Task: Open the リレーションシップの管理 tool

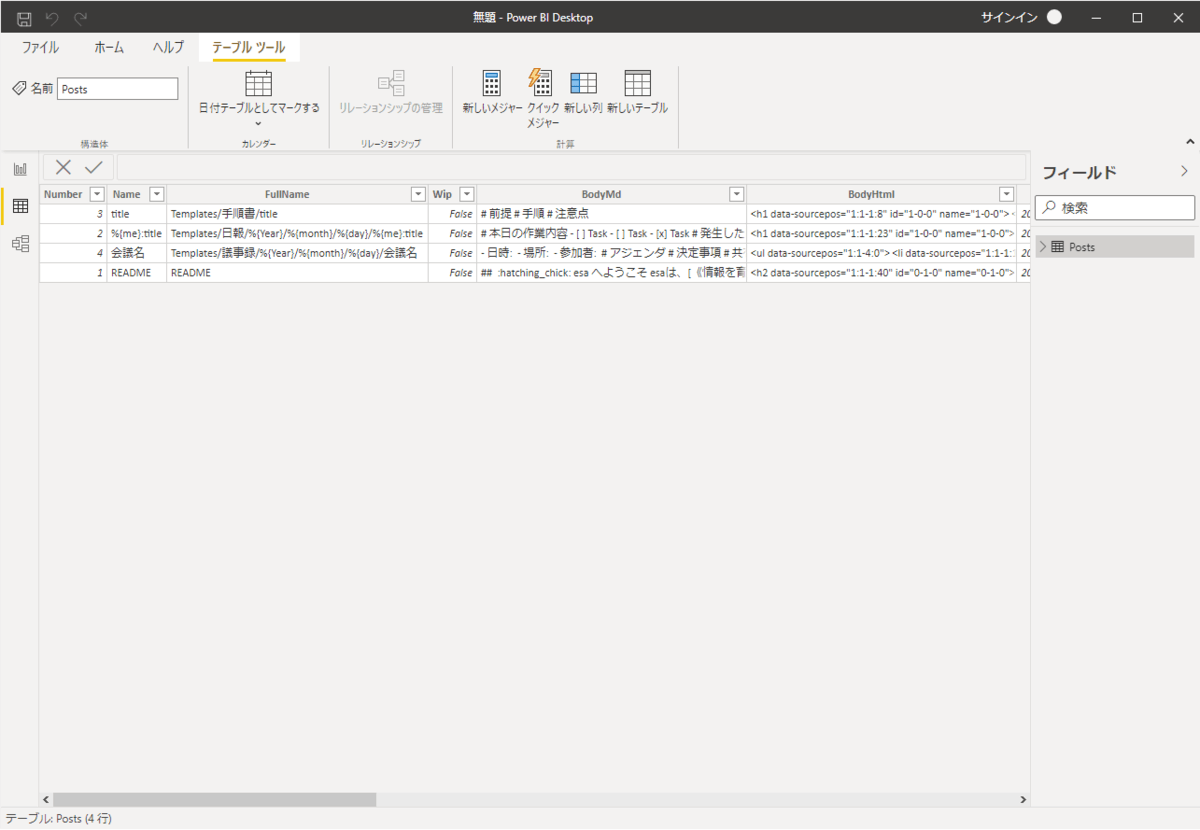Action: click(390, 92)
